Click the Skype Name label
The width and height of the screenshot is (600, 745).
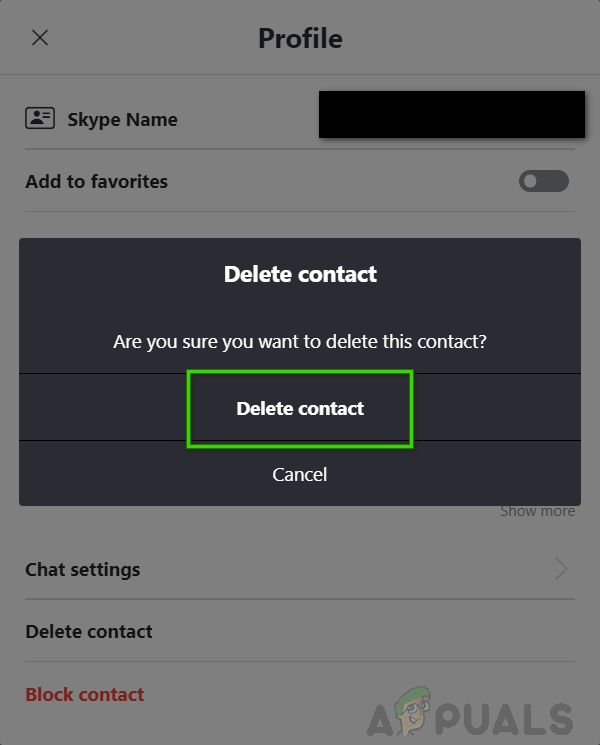point(122,120)
